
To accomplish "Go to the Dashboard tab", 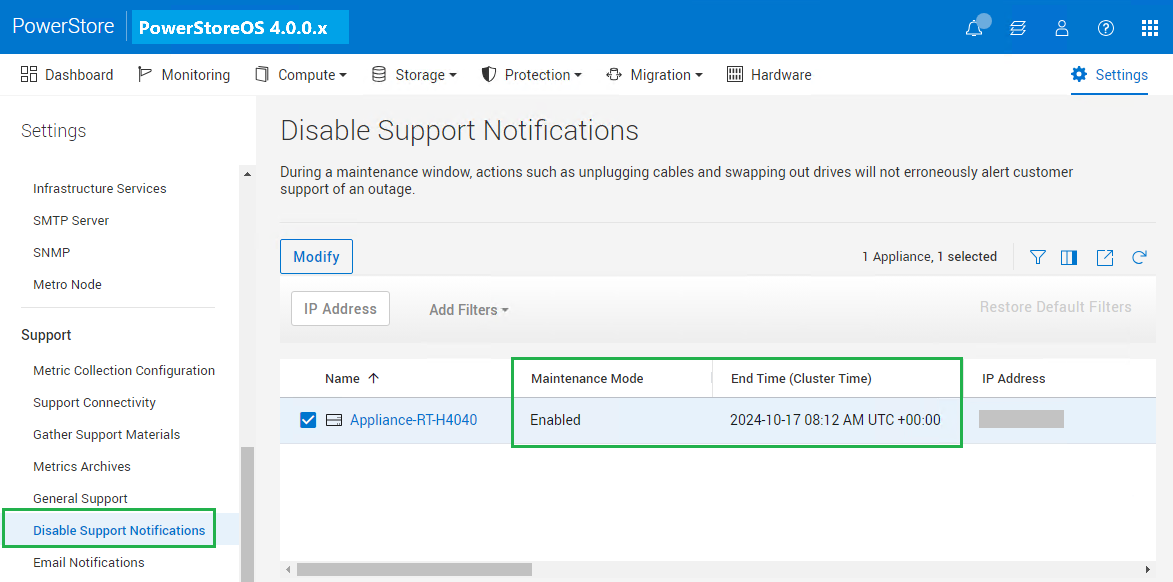I will click(x=78, y=74).
